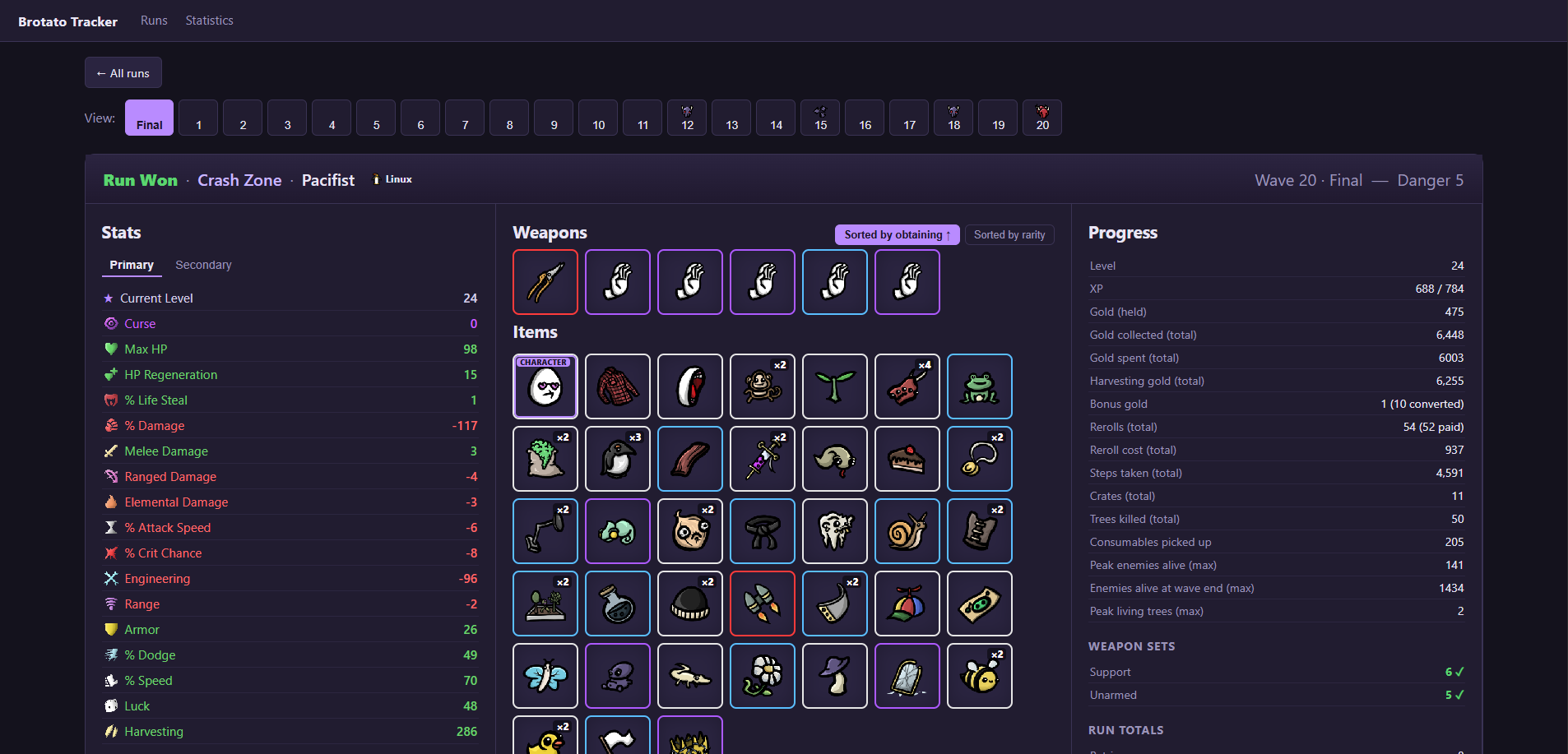Select the Luck stat label

point(137,705)
